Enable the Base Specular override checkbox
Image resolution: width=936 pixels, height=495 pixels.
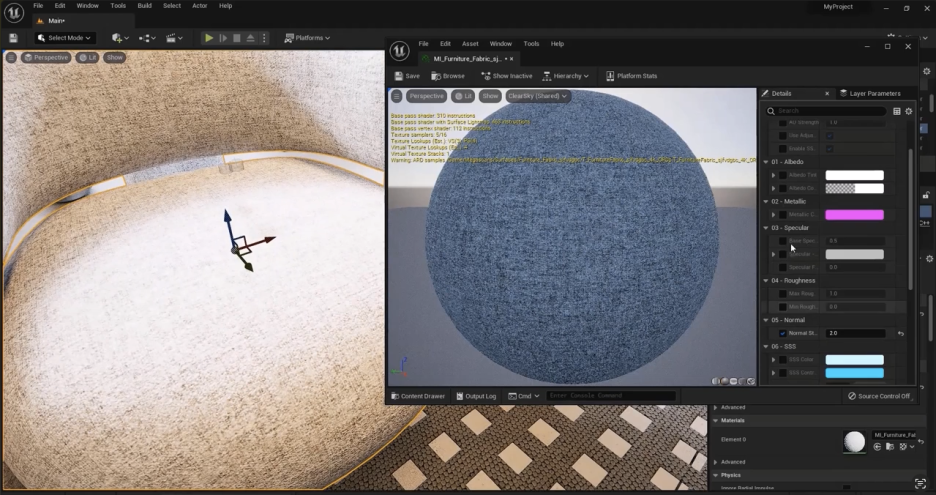coord(783,241)
